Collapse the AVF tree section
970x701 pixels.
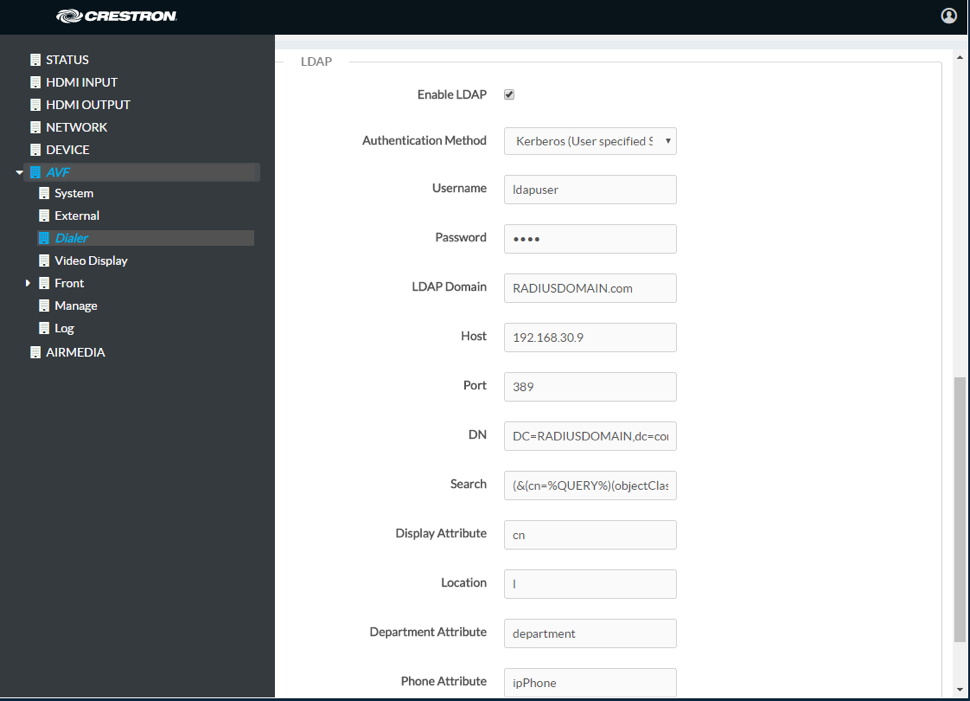(x=18, y=172)
